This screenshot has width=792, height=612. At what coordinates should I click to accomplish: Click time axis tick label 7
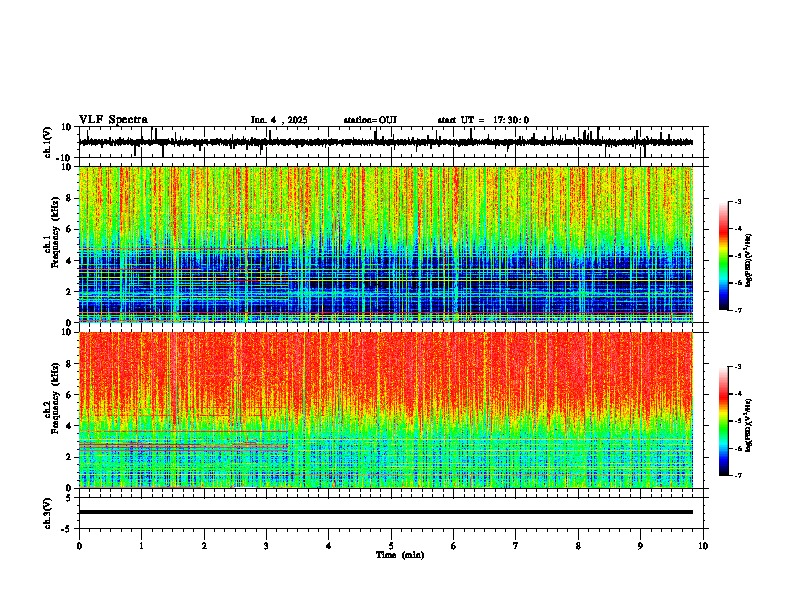pyautogui.click(x=516, y=546)
